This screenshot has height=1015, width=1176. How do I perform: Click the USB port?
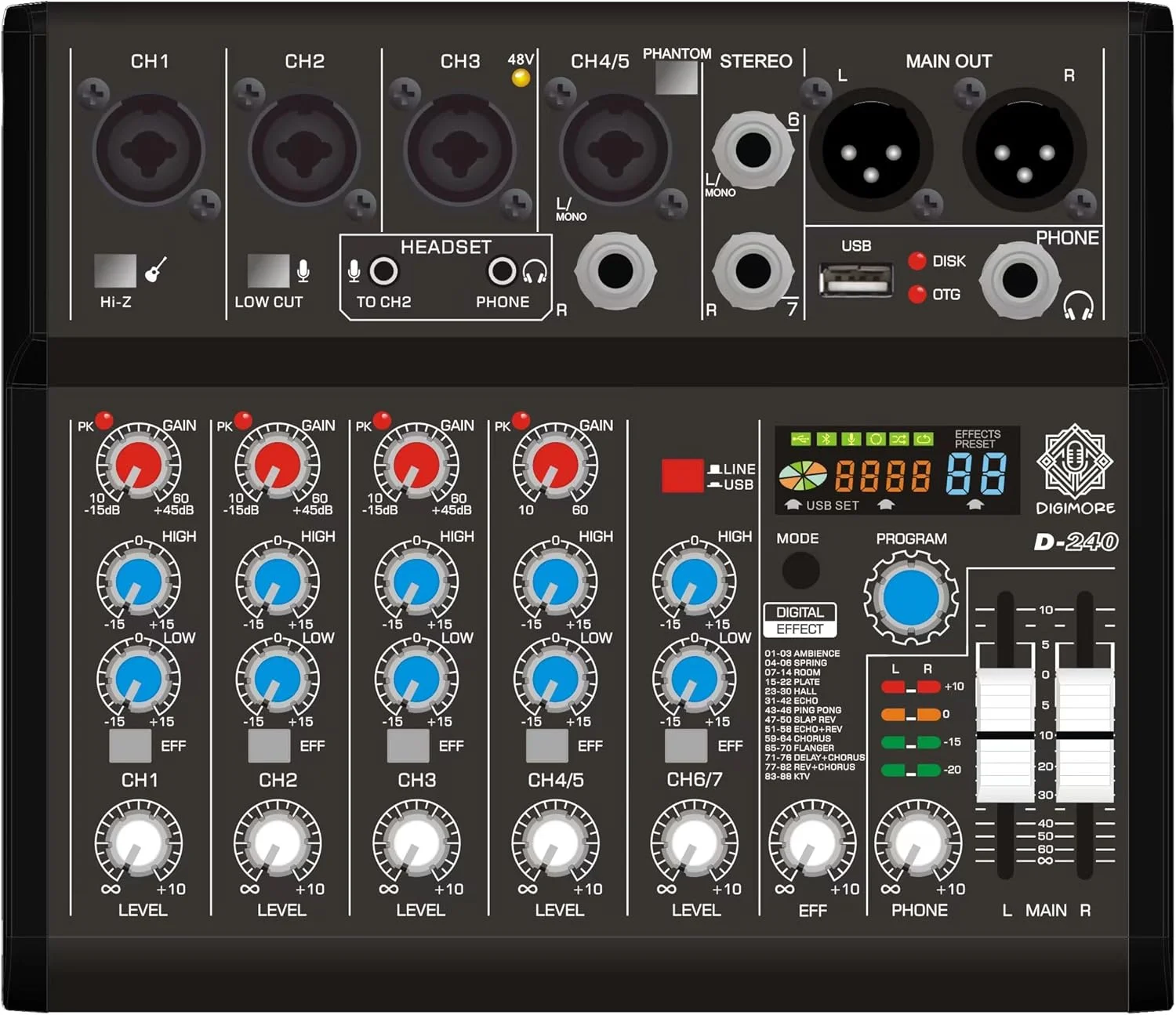pos(856,280)
